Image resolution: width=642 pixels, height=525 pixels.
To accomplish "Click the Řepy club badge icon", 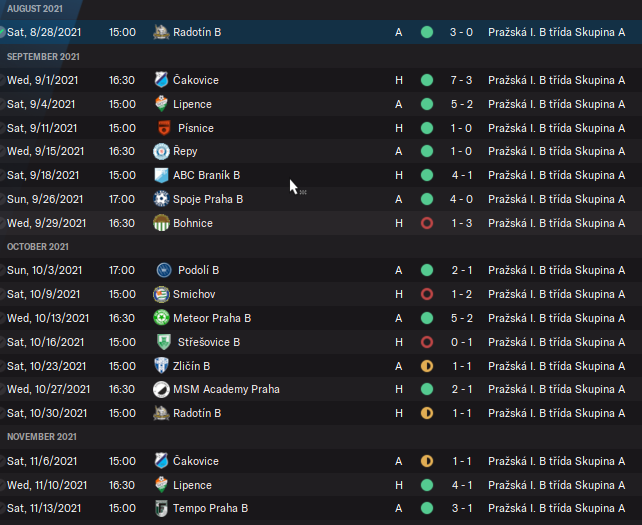I will click(x=162, y=152).
